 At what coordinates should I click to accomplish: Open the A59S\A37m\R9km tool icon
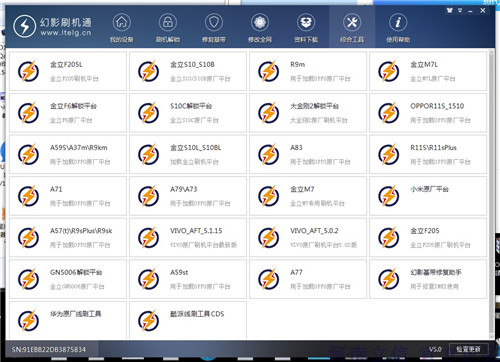point(28,154)
